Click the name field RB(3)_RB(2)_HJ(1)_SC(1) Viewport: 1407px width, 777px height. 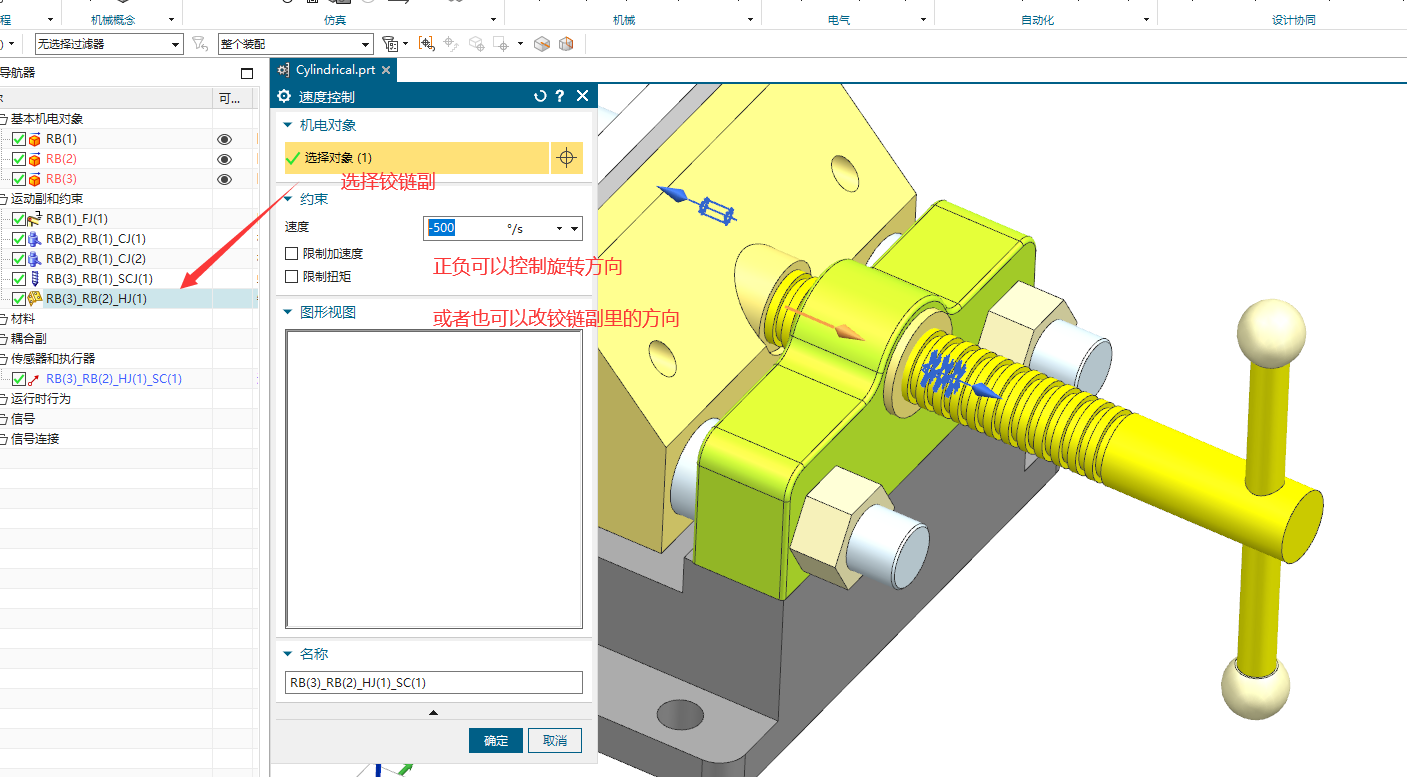pyautogui.click(x=433, y=682)
